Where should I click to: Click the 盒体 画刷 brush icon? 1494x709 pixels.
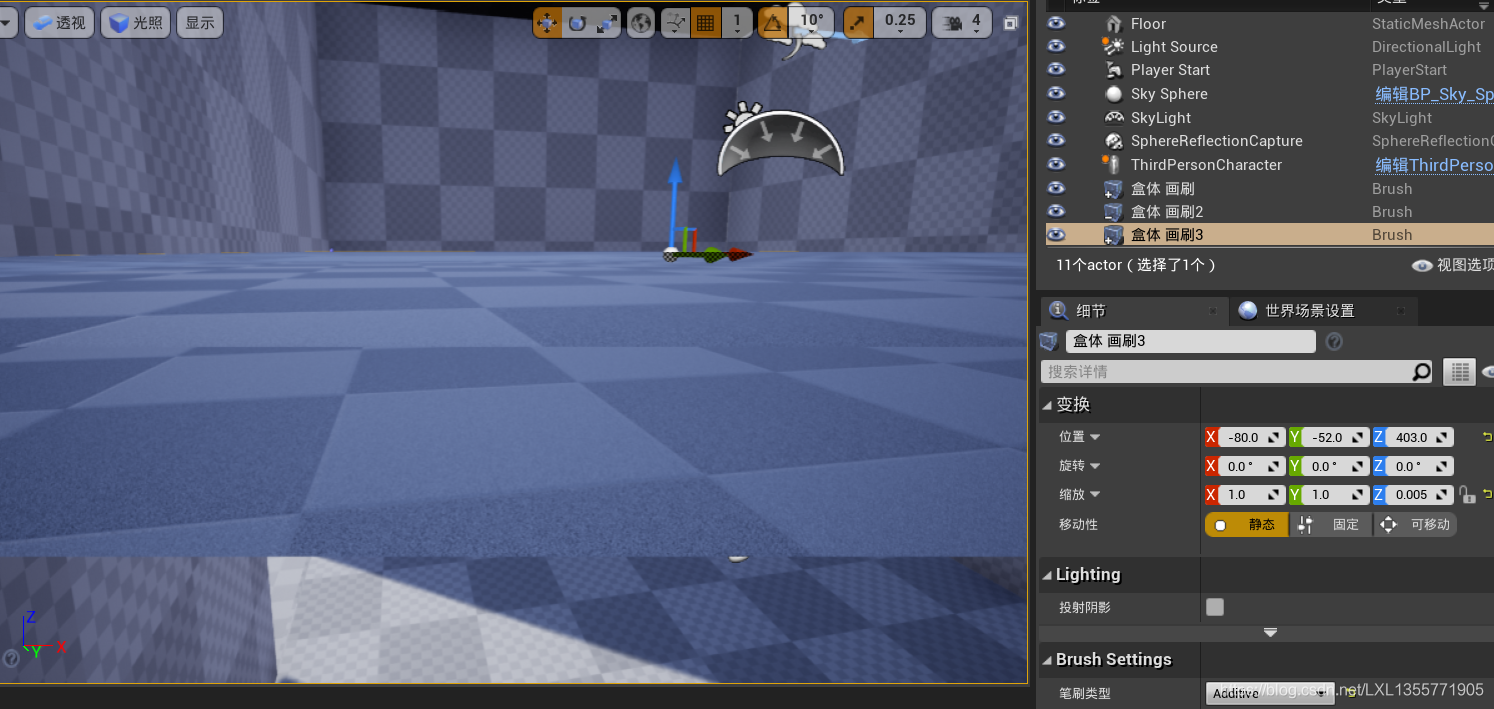1113,188
